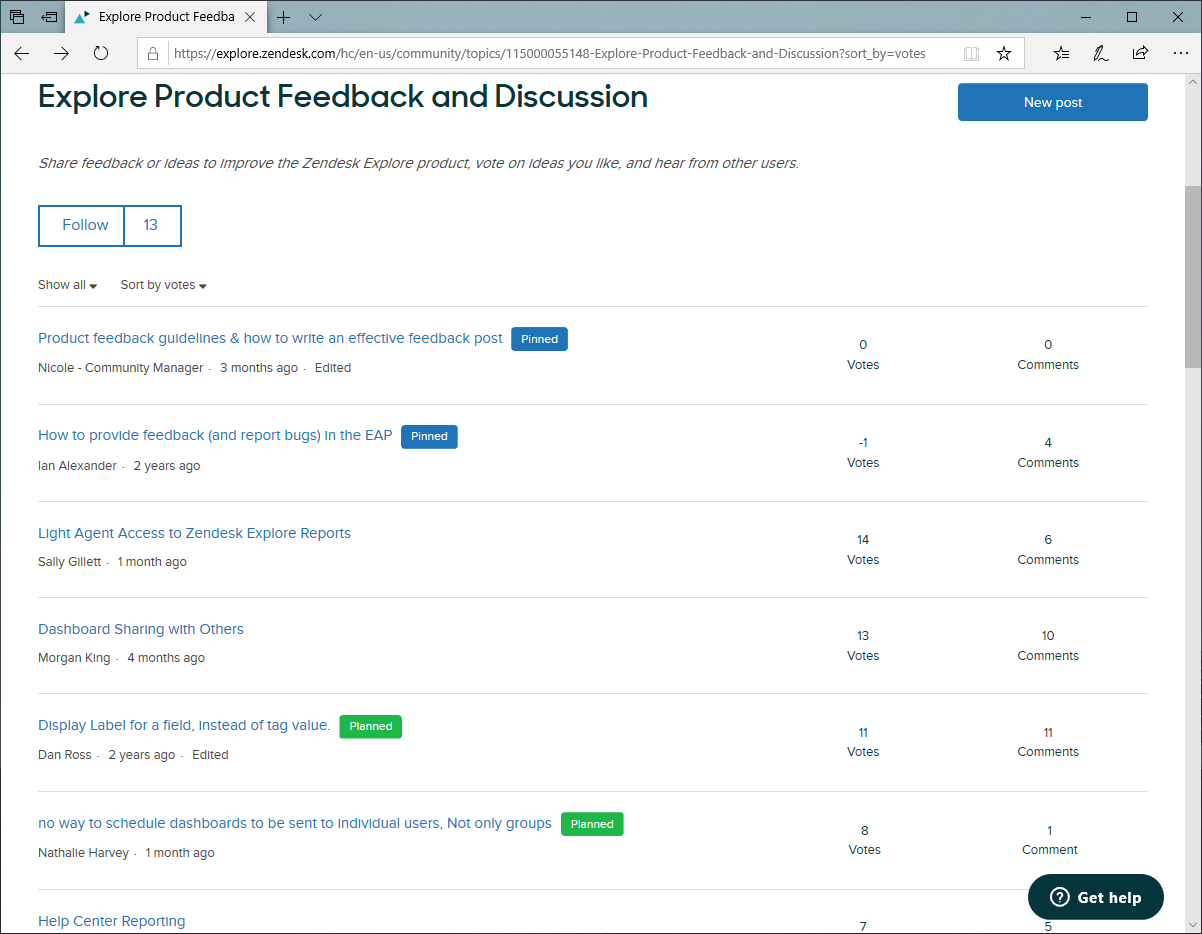This screenshot has width=1202, height=934.
Task: Click the New post button
Action: (1052, 101)
